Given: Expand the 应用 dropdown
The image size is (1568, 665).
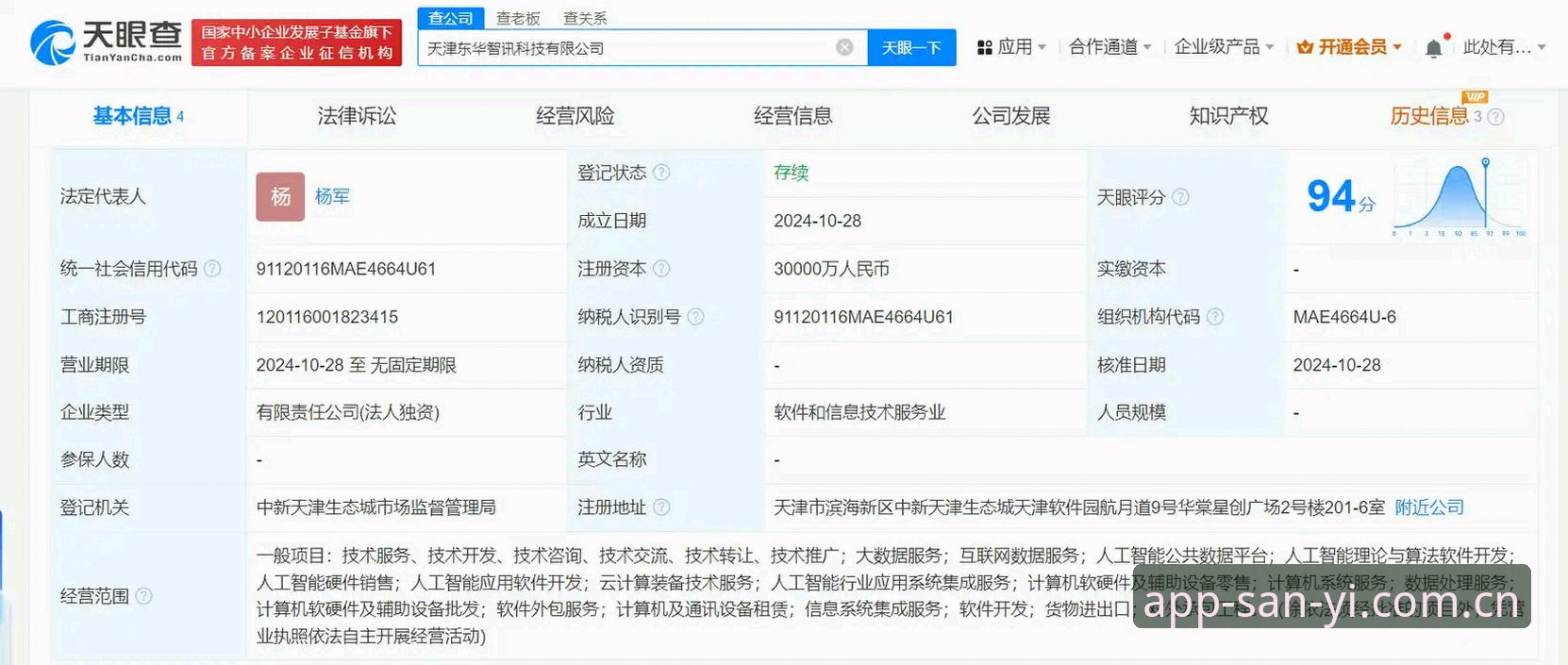Looking at the screenshot, I should (x=1042, y=47).
